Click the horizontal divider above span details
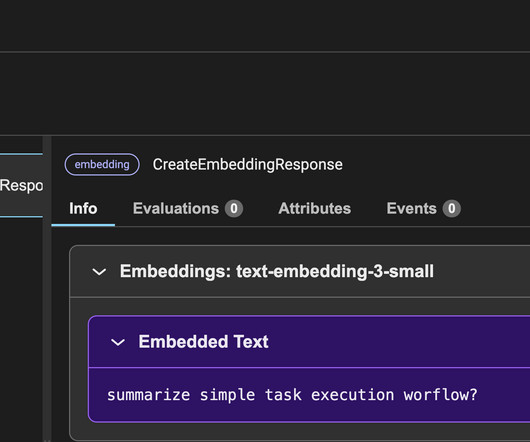Viewport: 530px width, 442px height. tap(265, 136)
